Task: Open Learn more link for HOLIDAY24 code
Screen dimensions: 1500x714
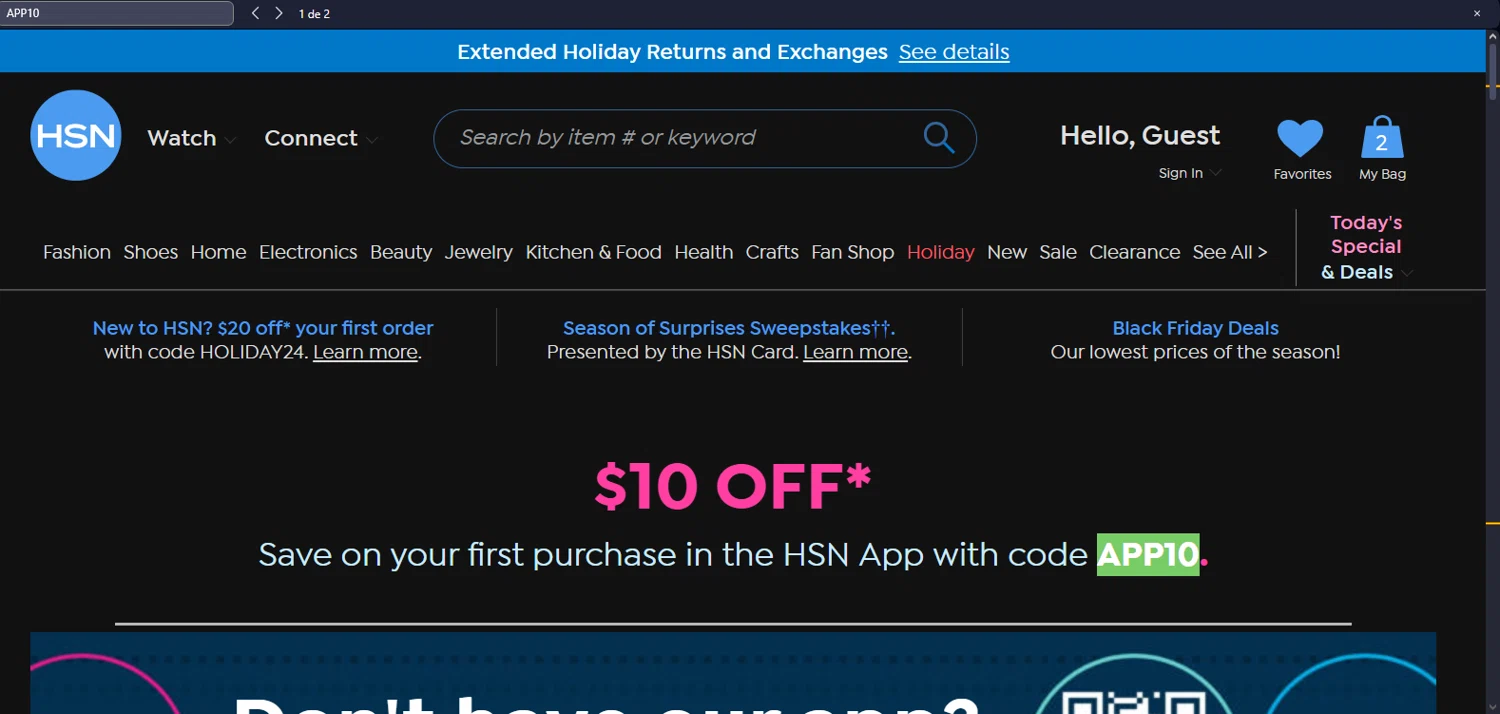Action: pyautogui.click(x=365, y=353)
